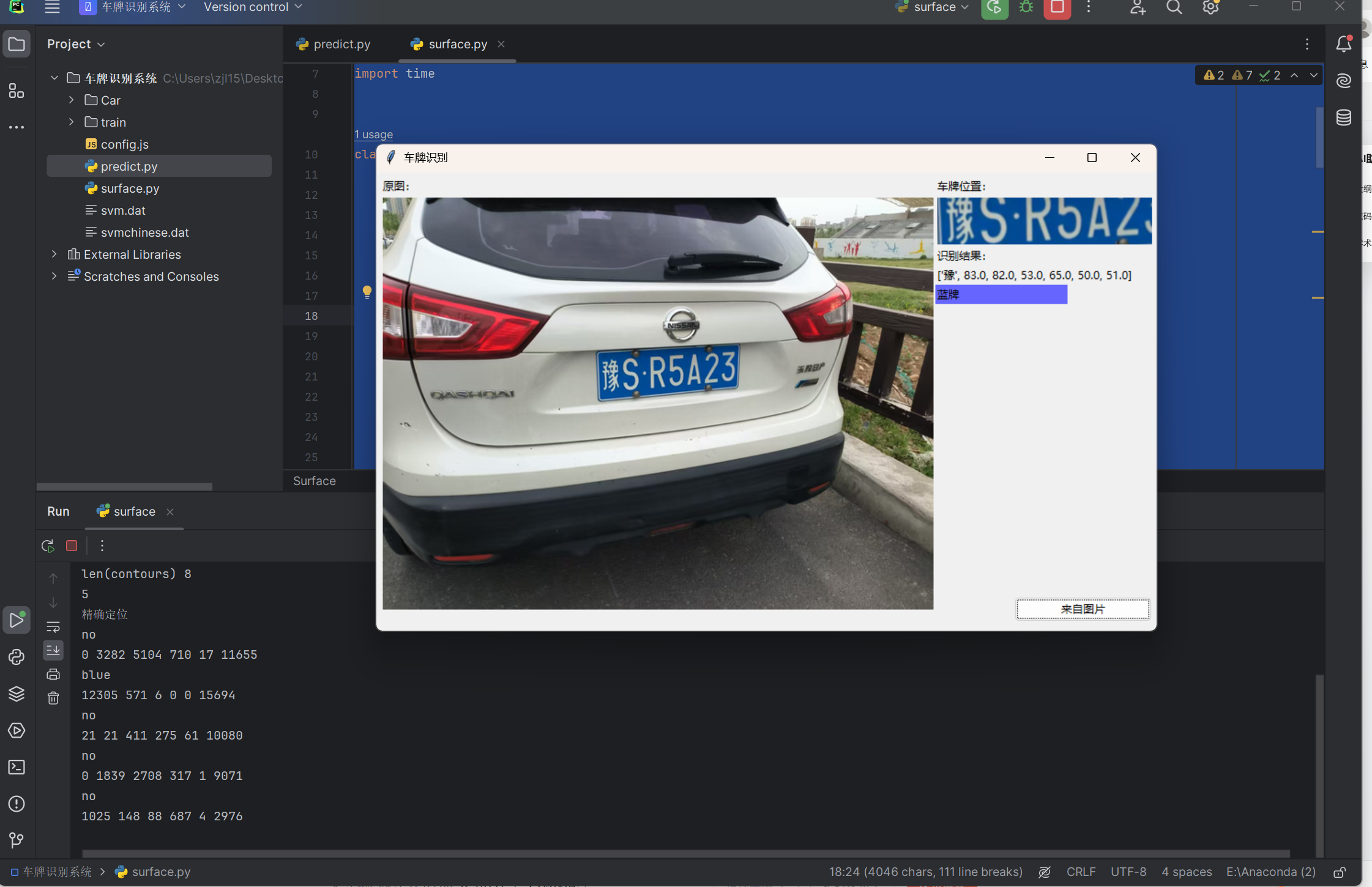Toggle read-only lock in status bar
Viewport: 1372px width, 887px height.
pos(1340,872)
